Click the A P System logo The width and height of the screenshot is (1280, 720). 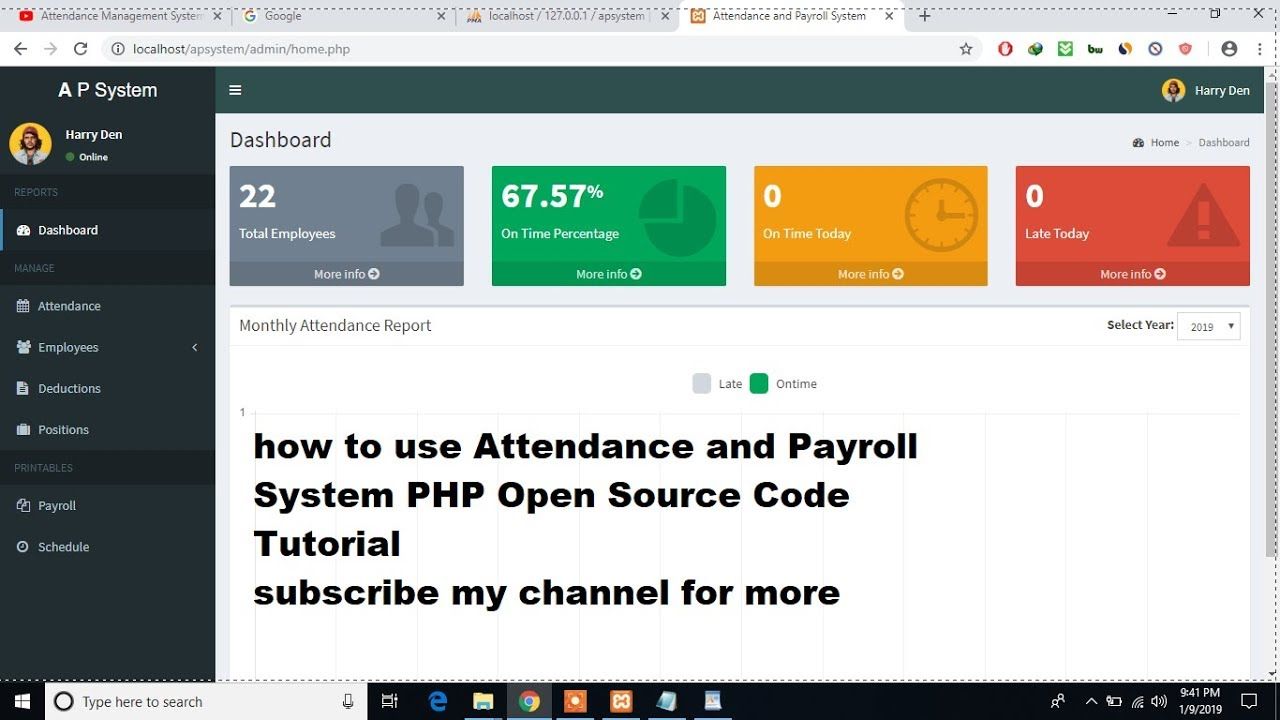[x=108, y=90]
